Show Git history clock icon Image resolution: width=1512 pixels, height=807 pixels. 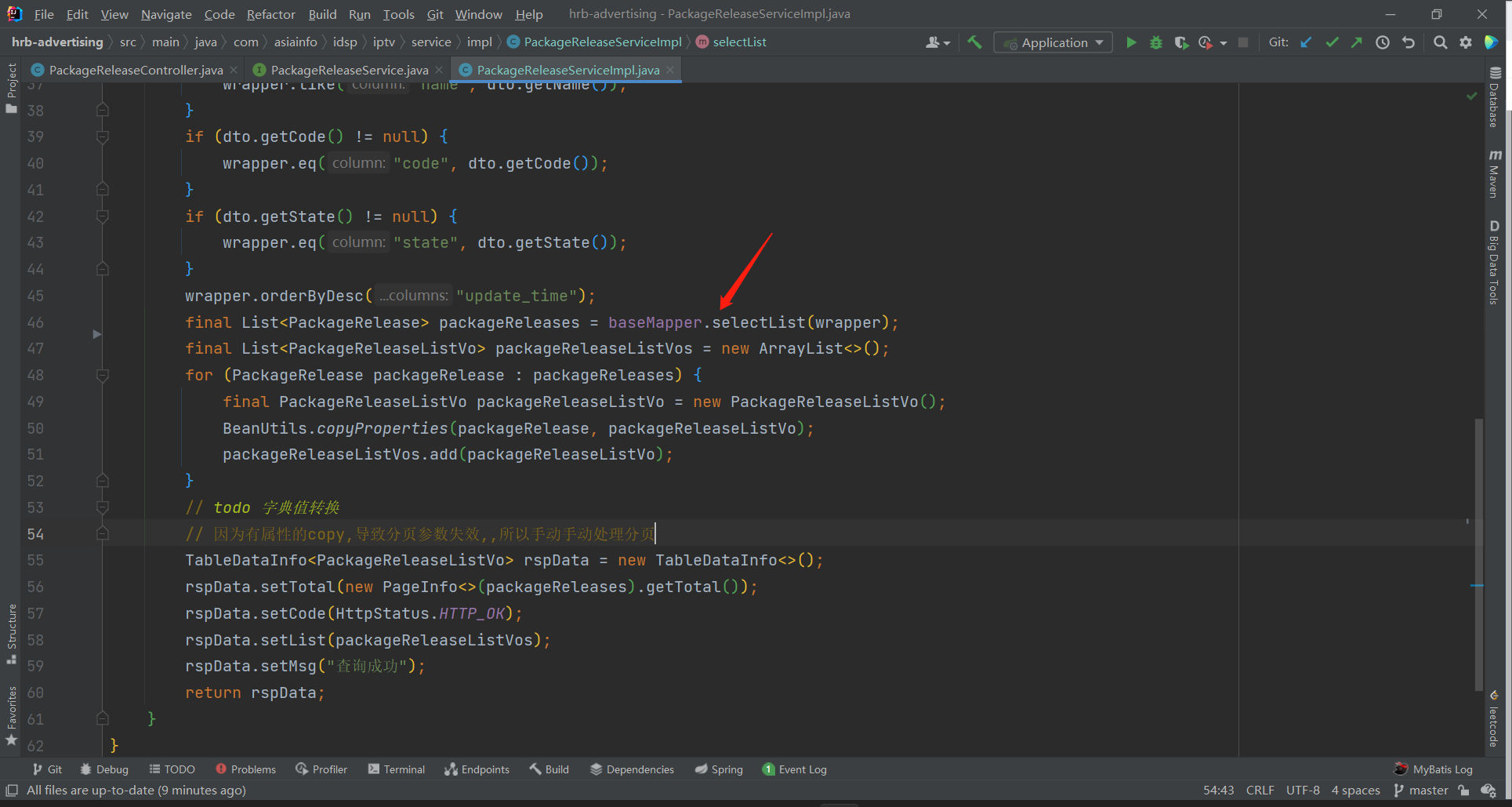coord(1383,42)
